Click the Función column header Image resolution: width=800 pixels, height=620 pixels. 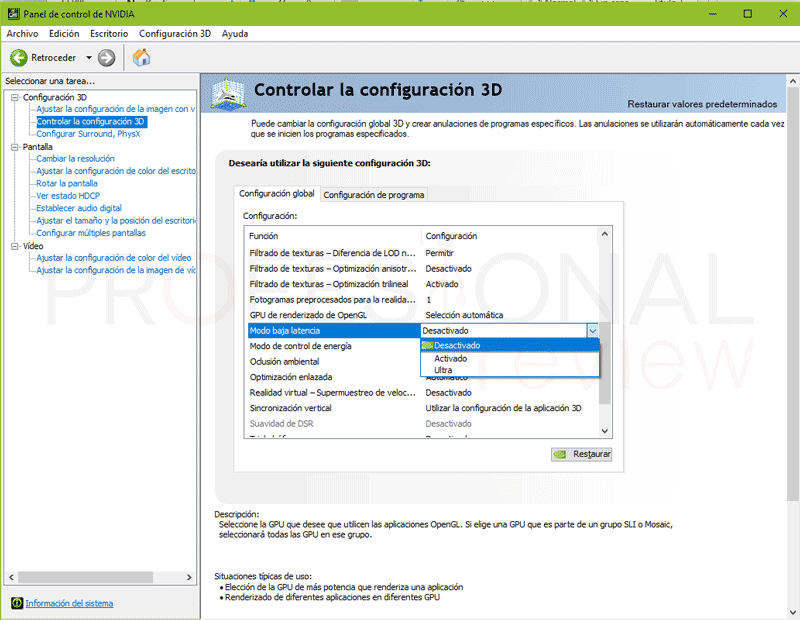(333, 236)
